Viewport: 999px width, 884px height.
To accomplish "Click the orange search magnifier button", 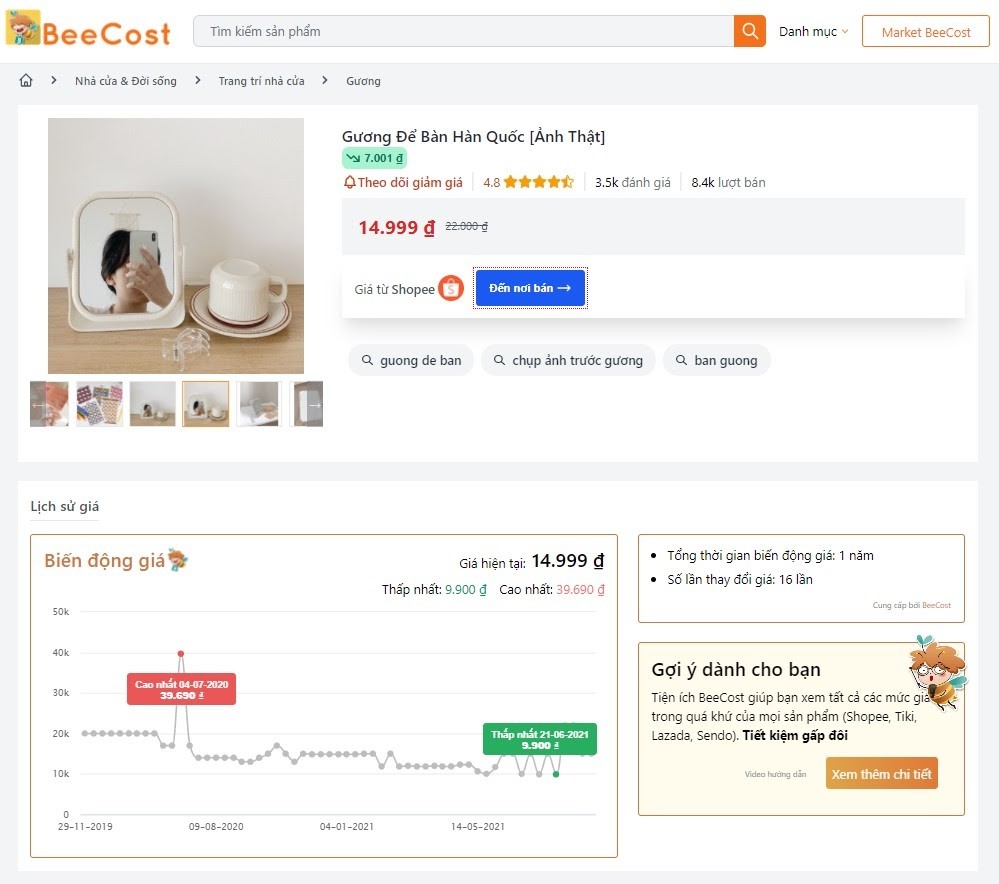I will pyautogui.click(x=749, y=31).
